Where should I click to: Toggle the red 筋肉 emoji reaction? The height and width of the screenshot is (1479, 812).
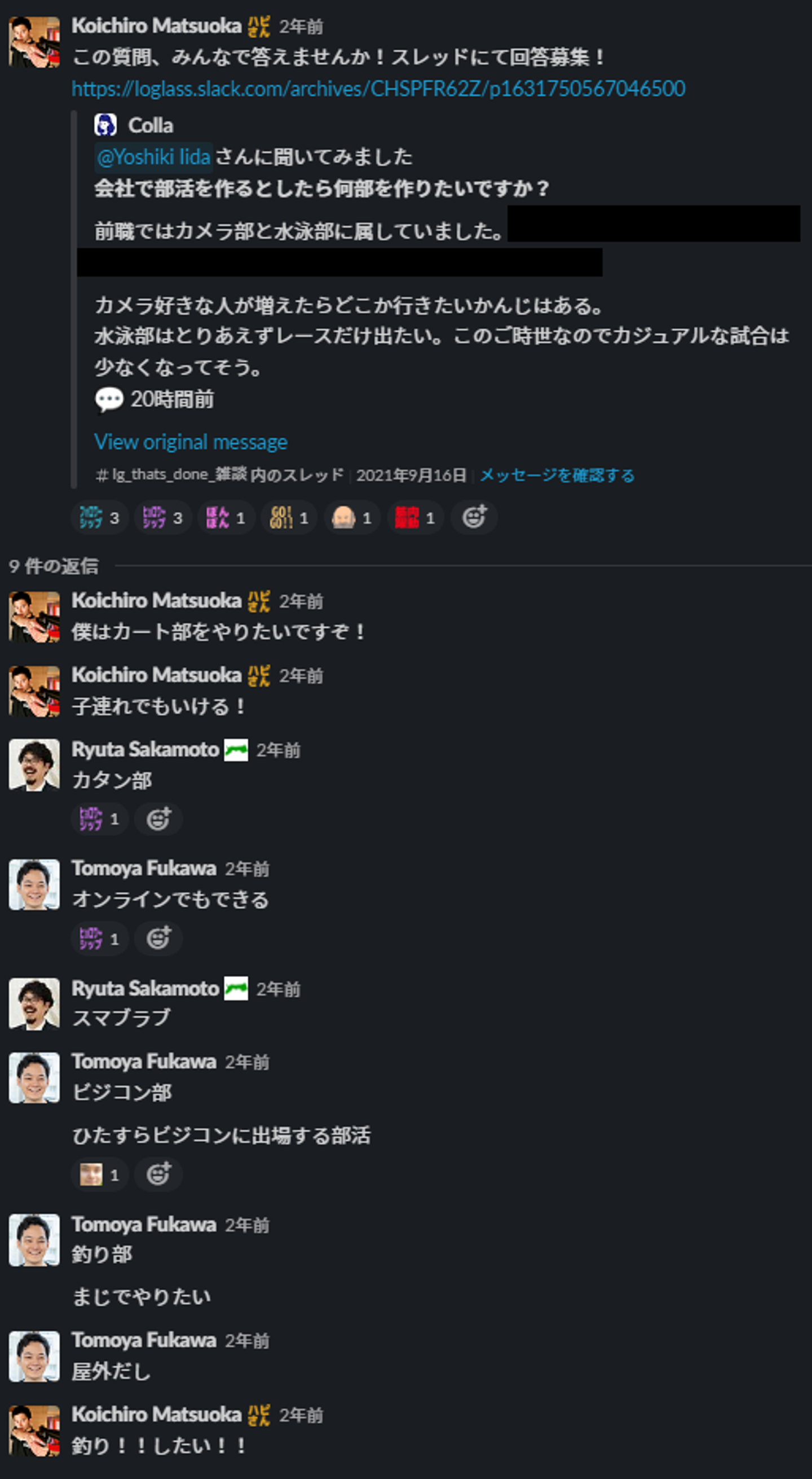[x=415, y=517]
